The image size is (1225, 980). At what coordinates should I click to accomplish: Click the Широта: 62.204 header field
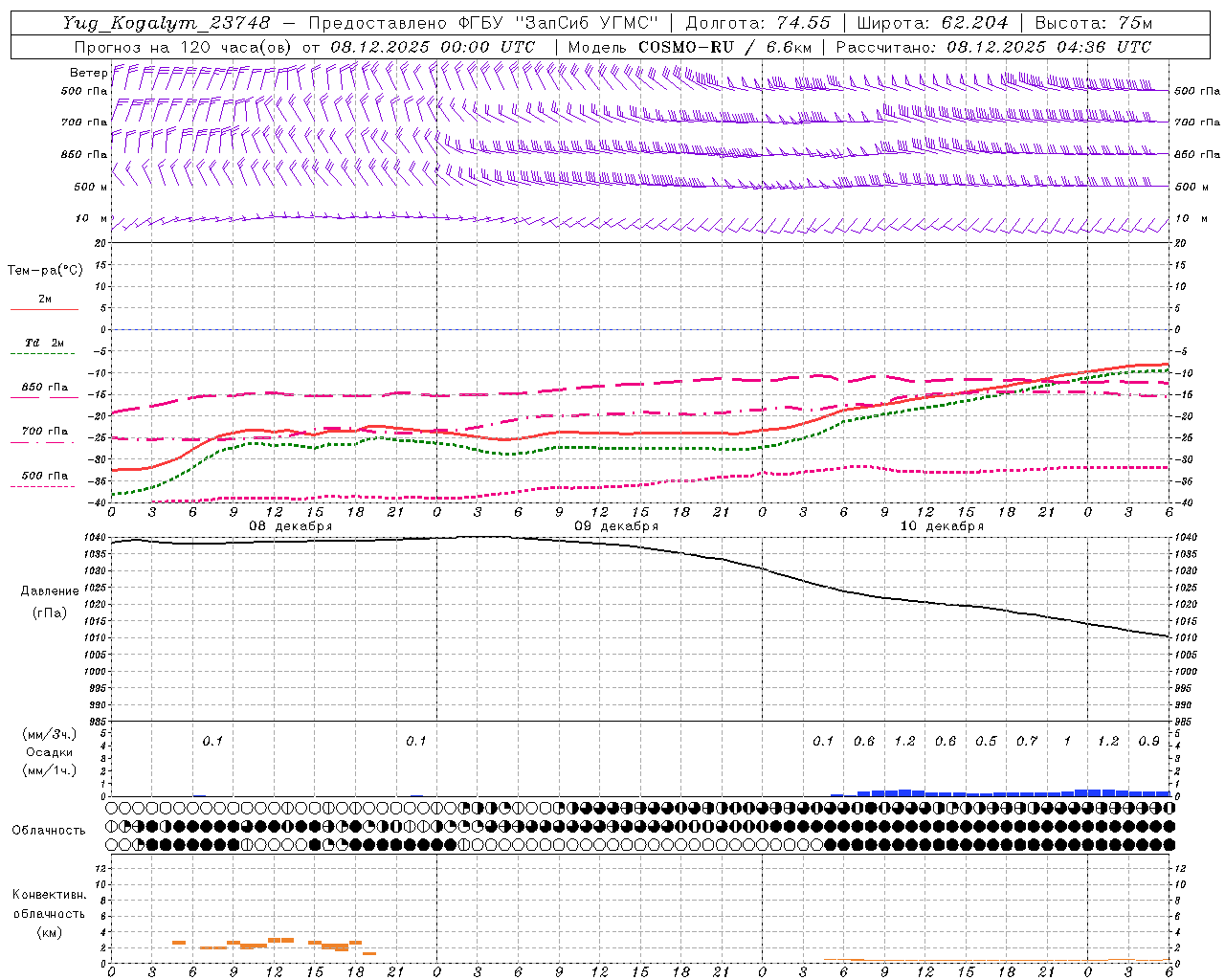coord(932,22)
